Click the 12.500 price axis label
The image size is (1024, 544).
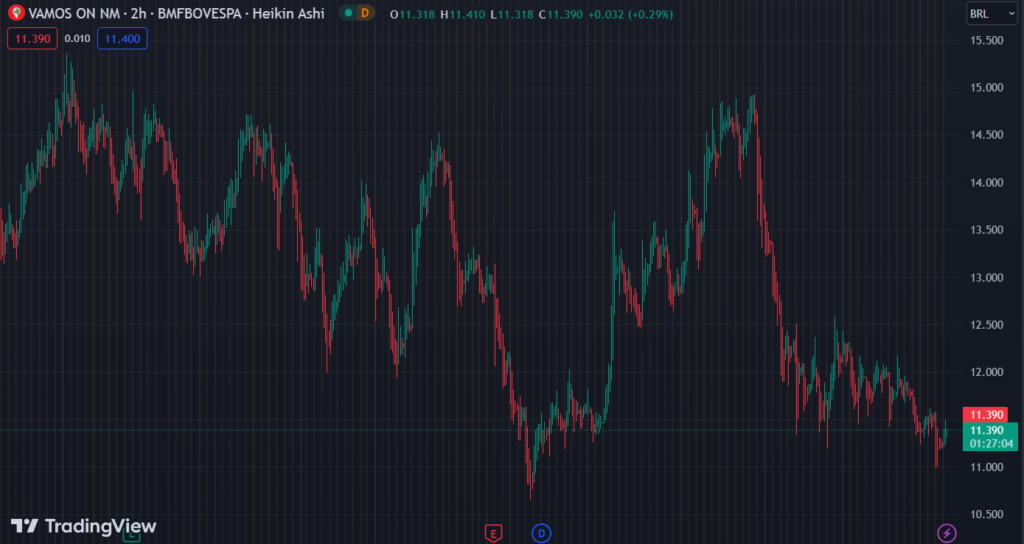pos(986,325)
